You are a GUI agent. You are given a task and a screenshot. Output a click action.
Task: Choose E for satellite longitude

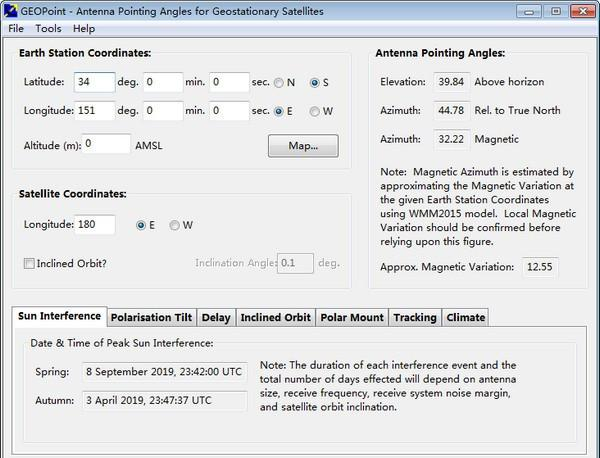141,225
